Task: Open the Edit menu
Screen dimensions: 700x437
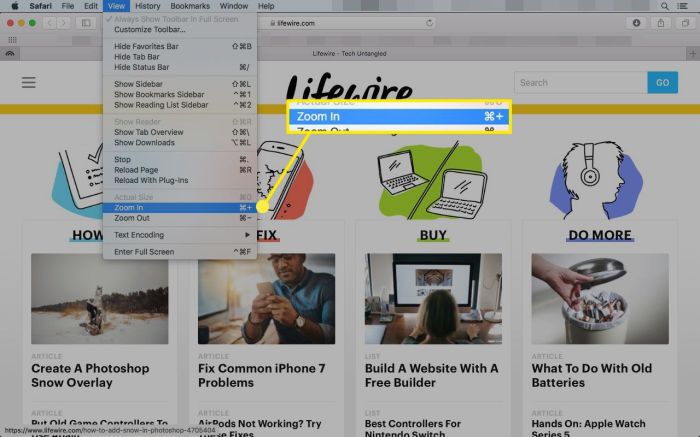Action: (91, 6)
